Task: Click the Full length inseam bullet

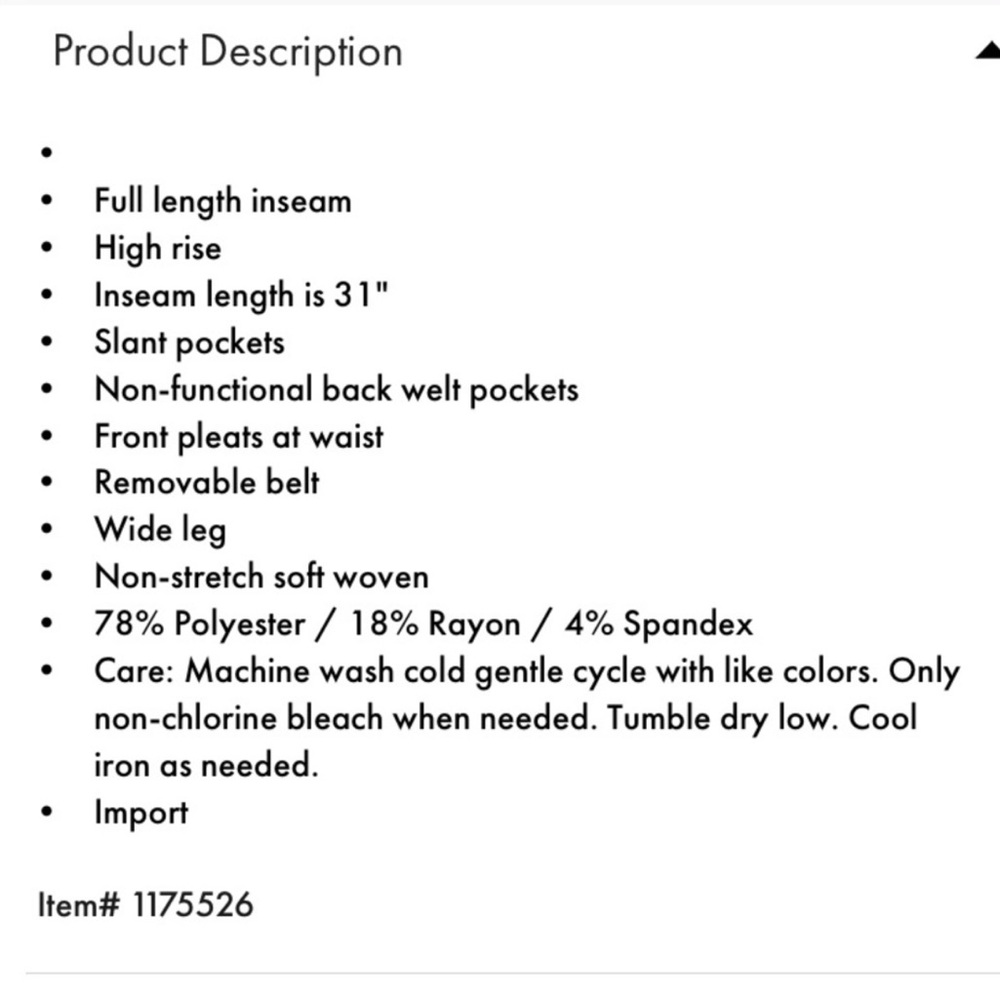Action: click(223, 201)
